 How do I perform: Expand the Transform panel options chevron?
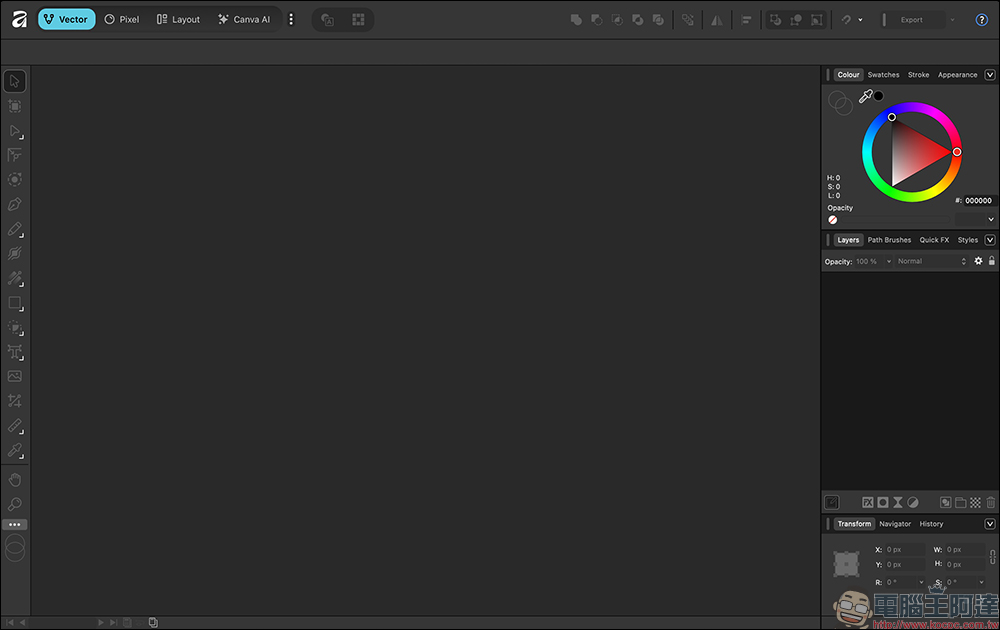(990, 523)
